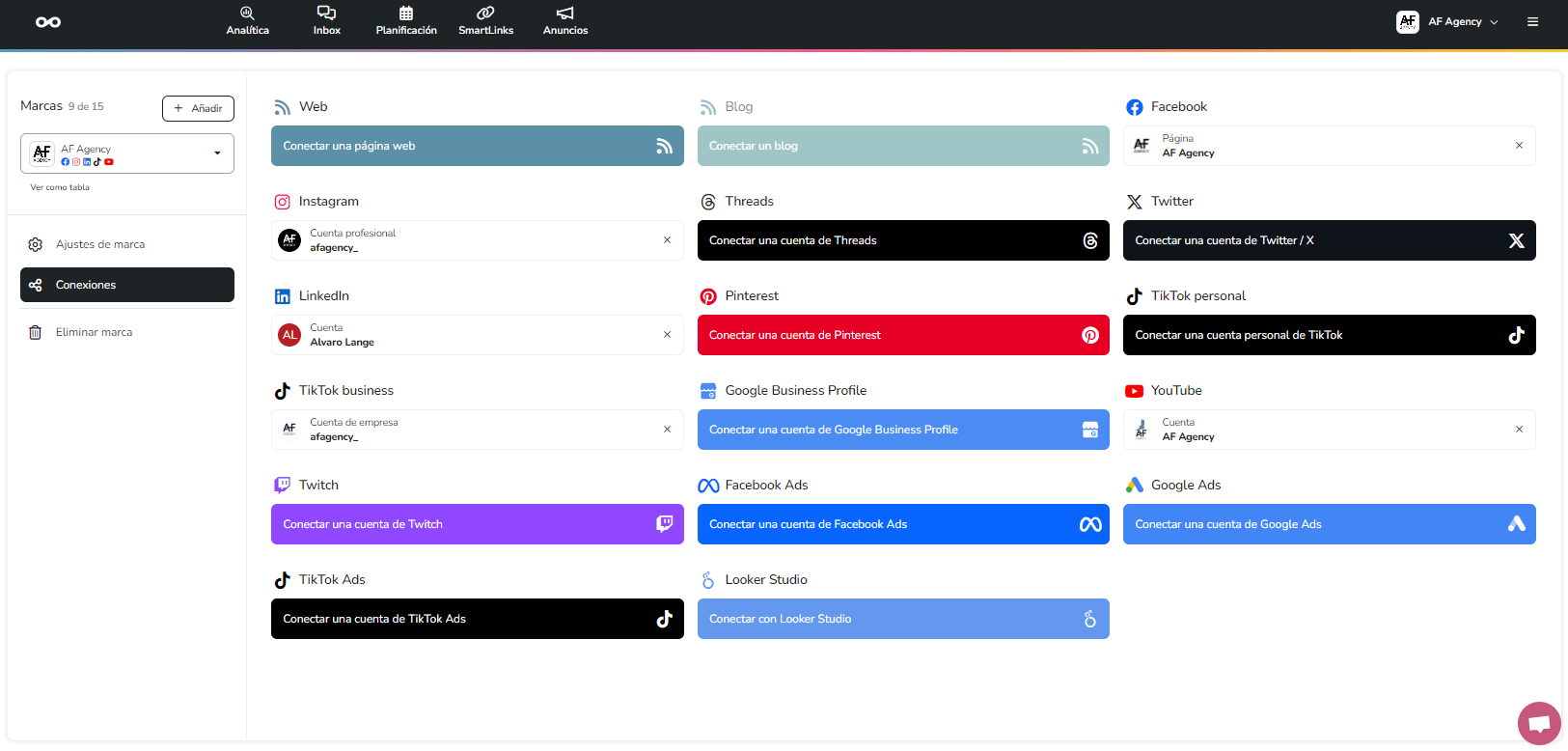Screen dimensions: 1568x751
Task: Expand the AF Agency account dropdown
Action: (1447, 21)
